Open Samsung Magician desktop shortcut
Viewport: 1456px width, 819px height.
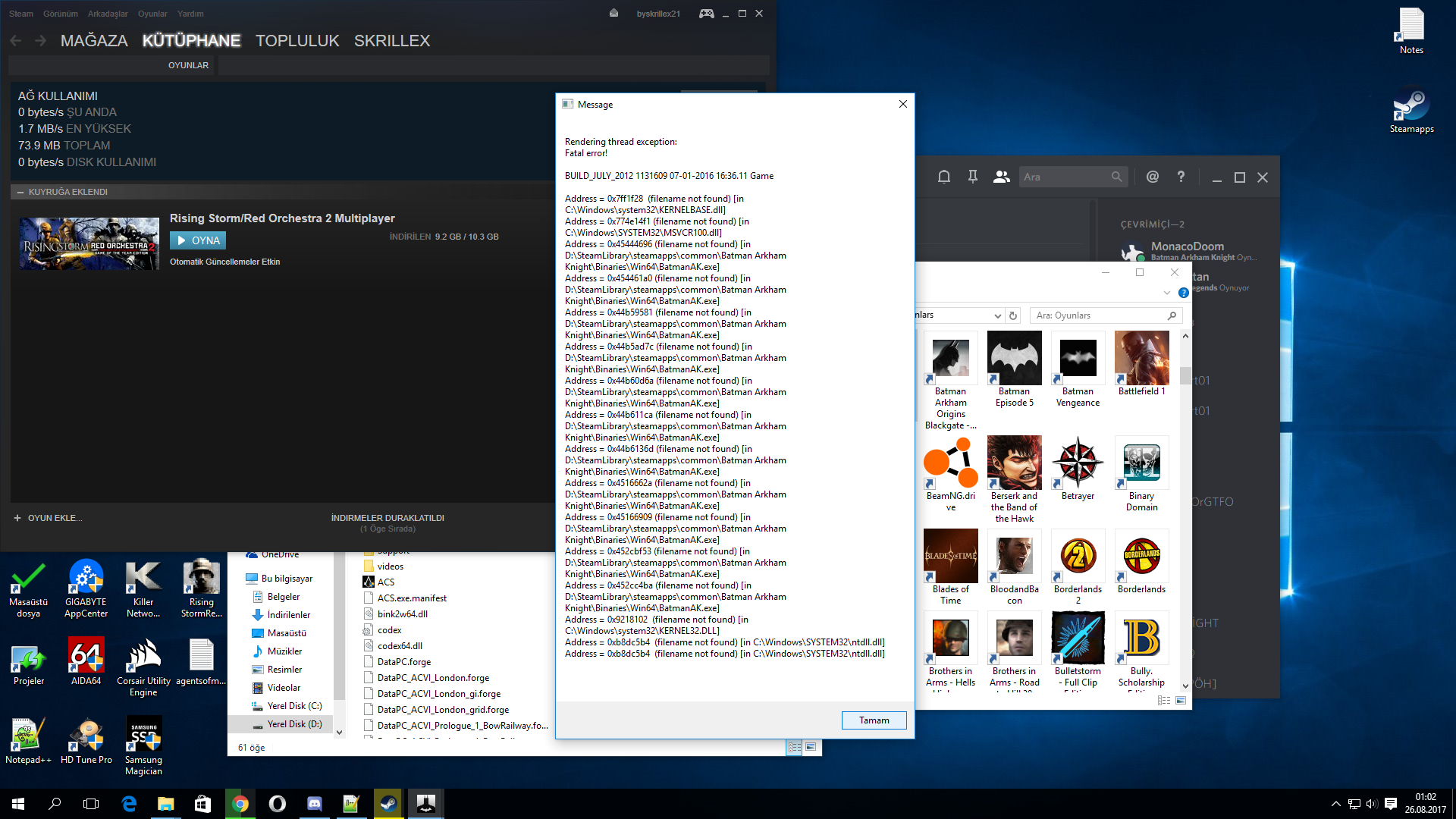coord(143,746)
